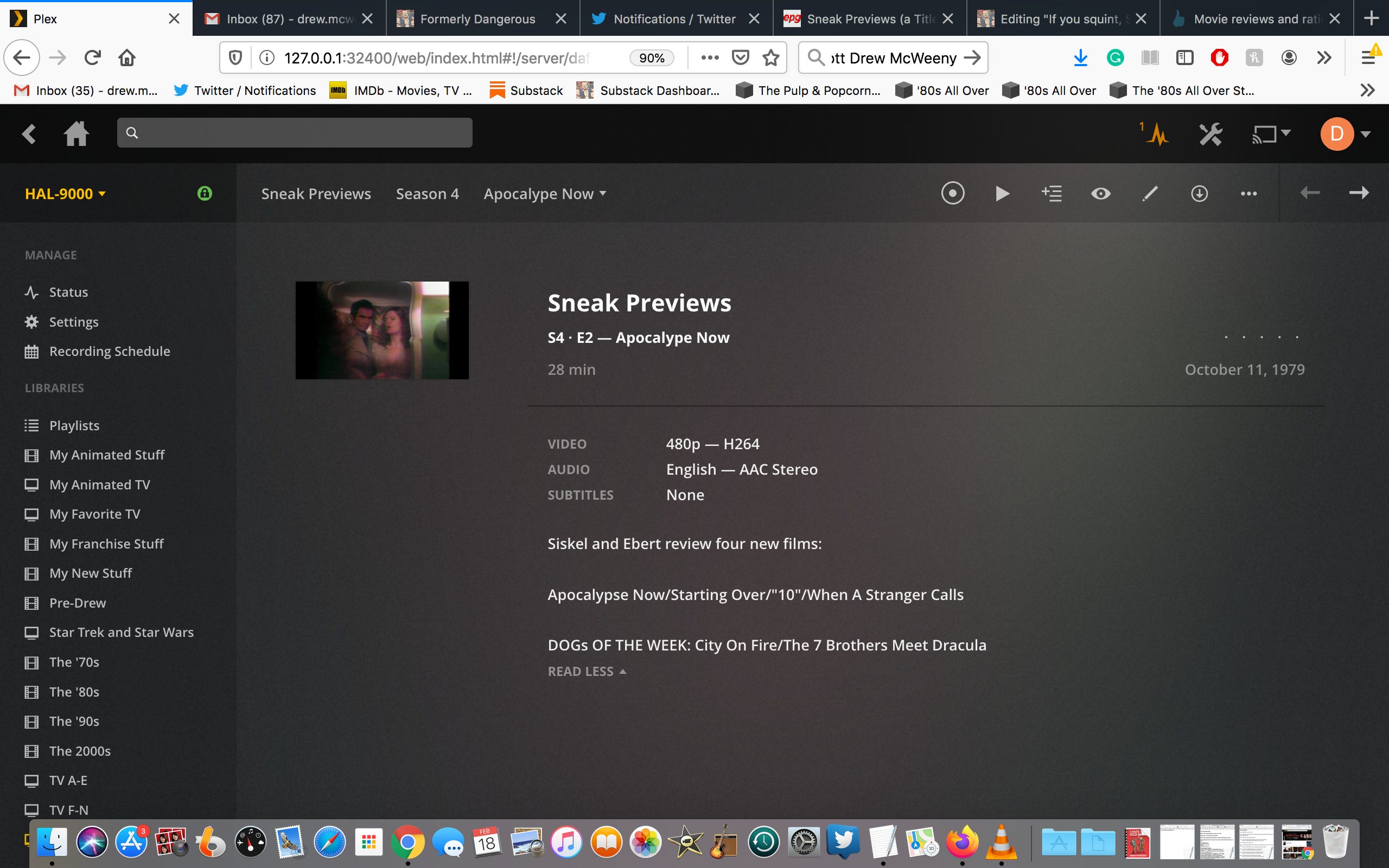Open Plex settings wrench icon
Screen dimensions: 1389x868
(1210, 135)
